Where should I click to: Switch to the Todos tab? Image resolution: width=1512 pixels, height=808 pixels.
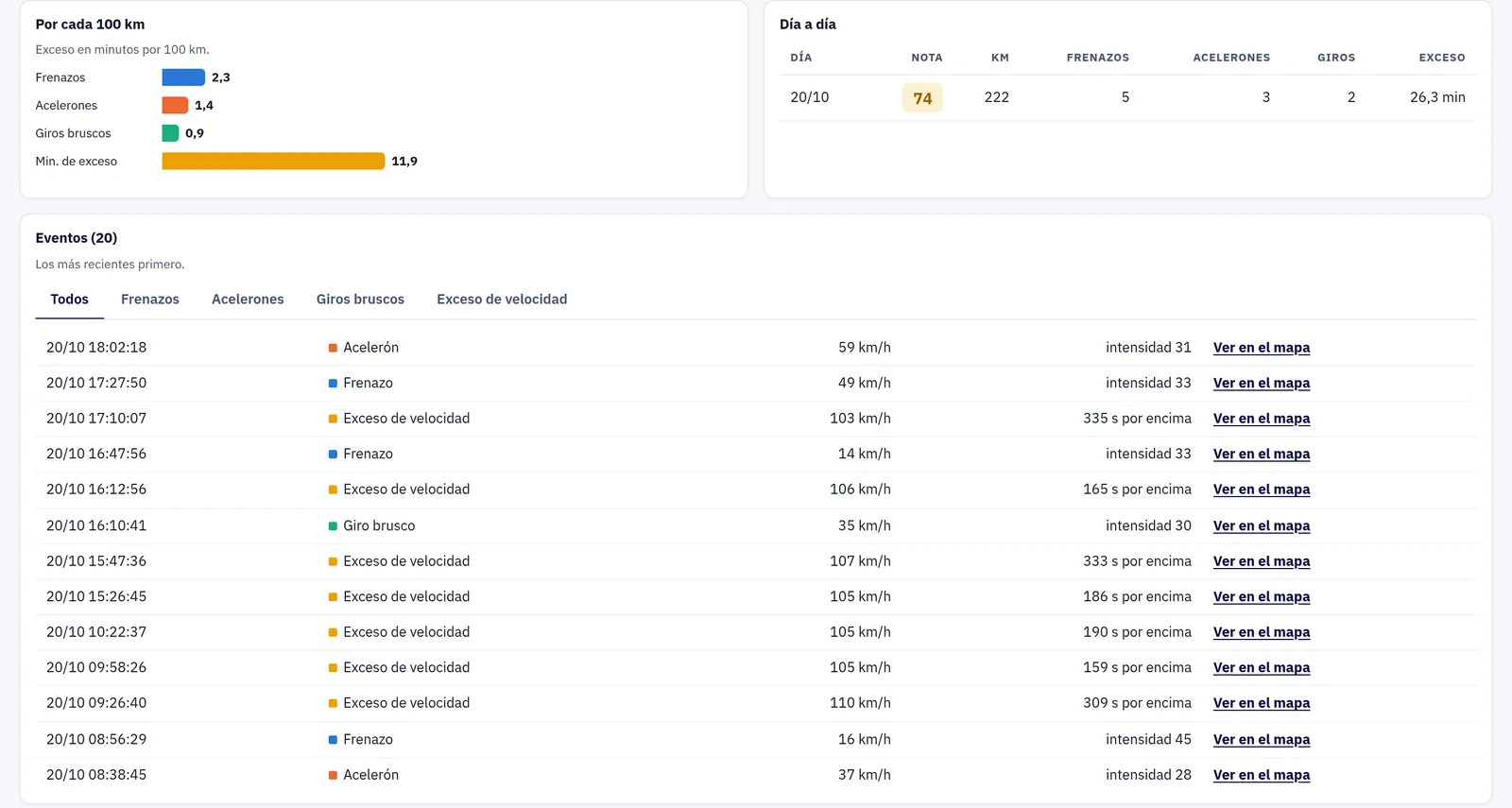pyautogui.click(x=69, y=300)
